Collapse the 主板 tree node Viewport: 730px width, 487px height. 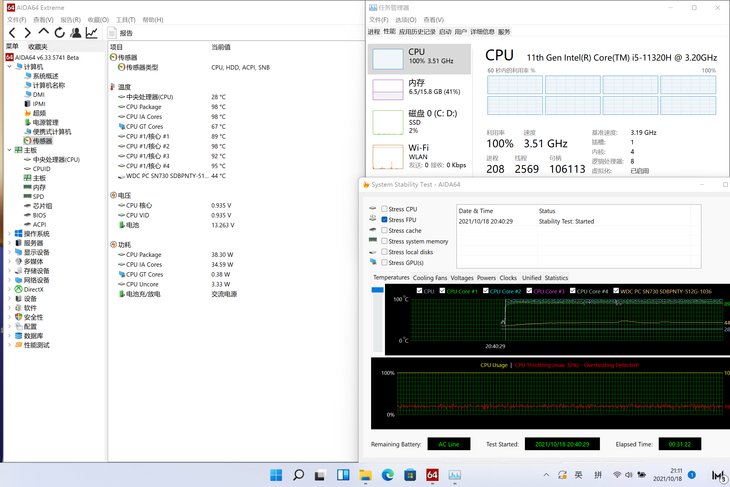(x=9, y=150)
